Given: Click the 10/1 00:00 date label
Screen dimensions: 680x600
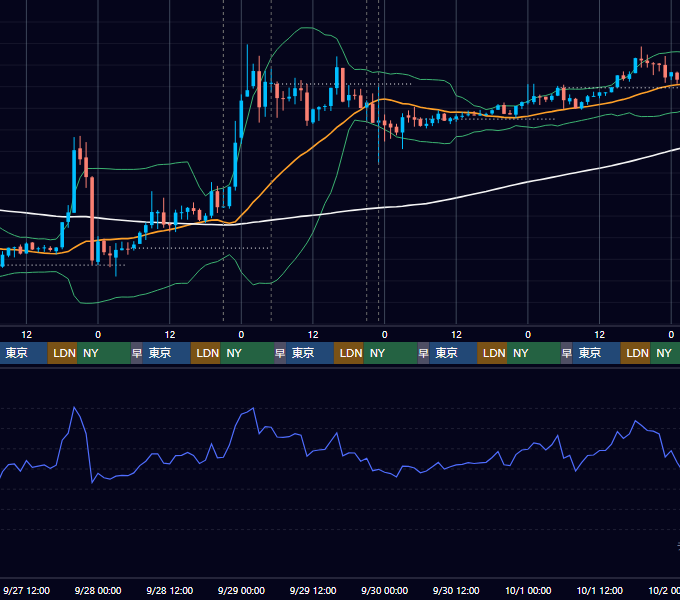Looking at the screenshot, I should pyautogui.click(x=528, y=590).
